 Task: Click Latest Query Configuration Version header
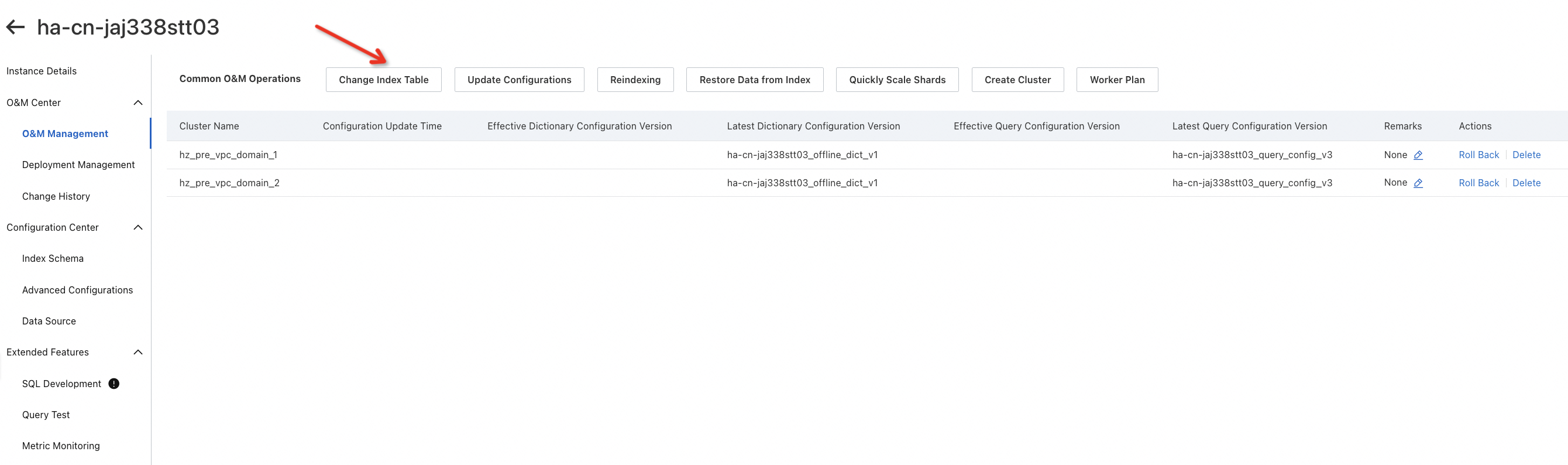(1250, 126)
